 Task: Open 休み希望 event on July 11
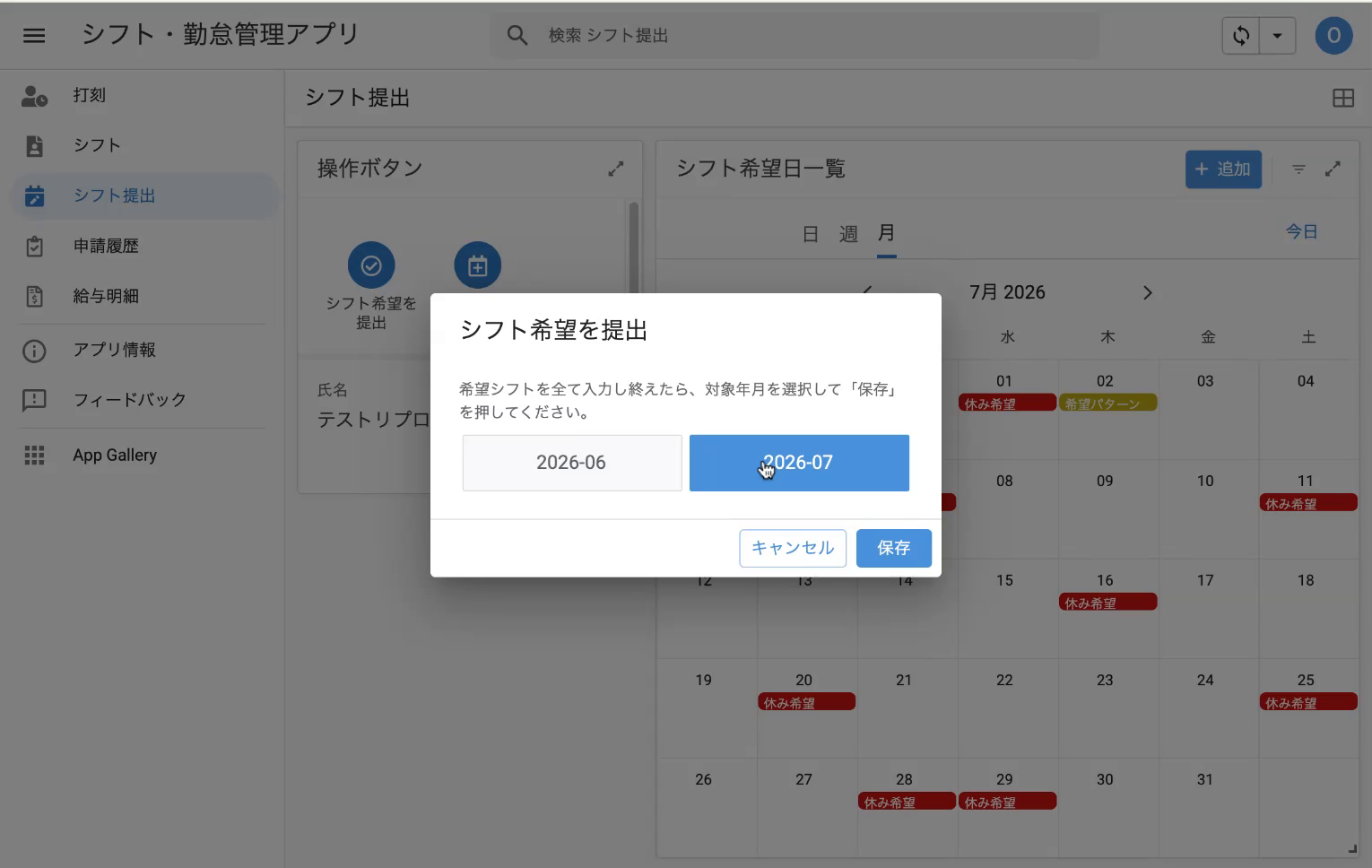coord(1308,503)
